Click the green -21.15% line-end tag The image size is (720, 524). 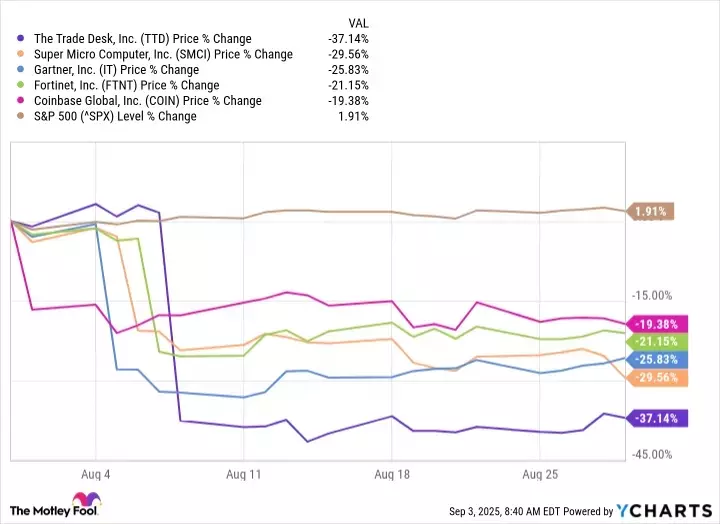658,341
